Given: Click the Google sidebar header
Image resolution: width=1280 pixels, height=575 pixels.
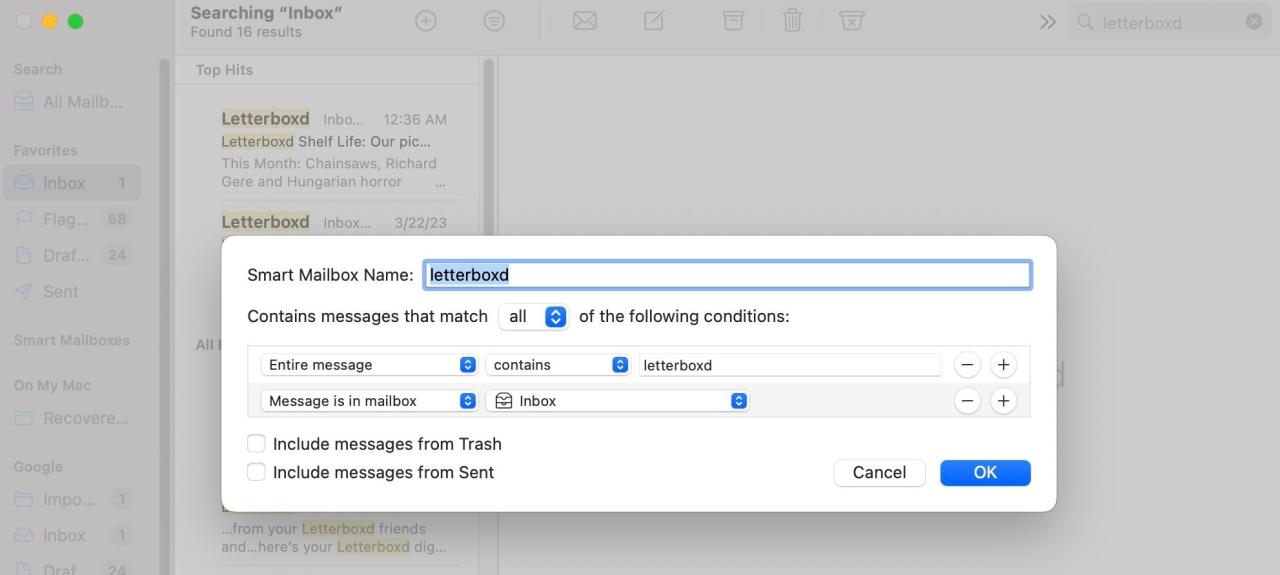Looking at the screenshot, I should pyautogui.click(x=38, y=467).
